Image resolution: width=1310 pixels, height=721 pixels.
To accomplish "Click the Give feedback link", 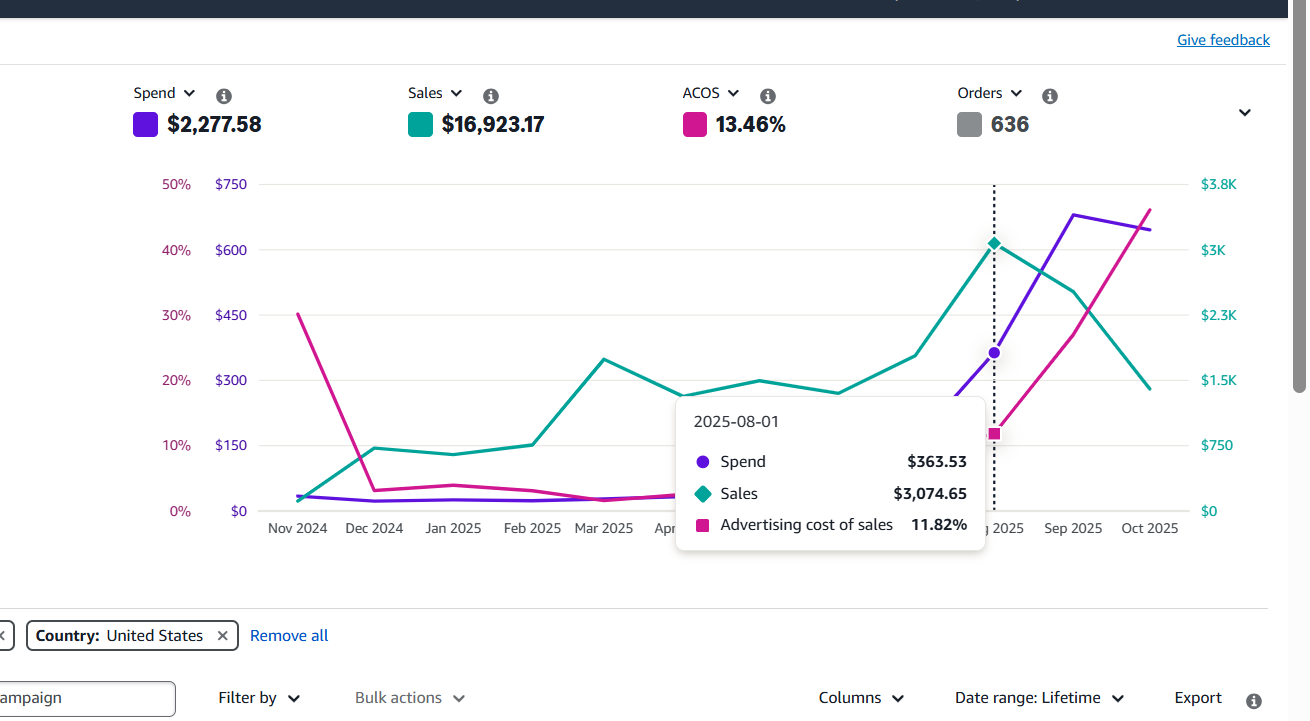I will [1223, 40].
